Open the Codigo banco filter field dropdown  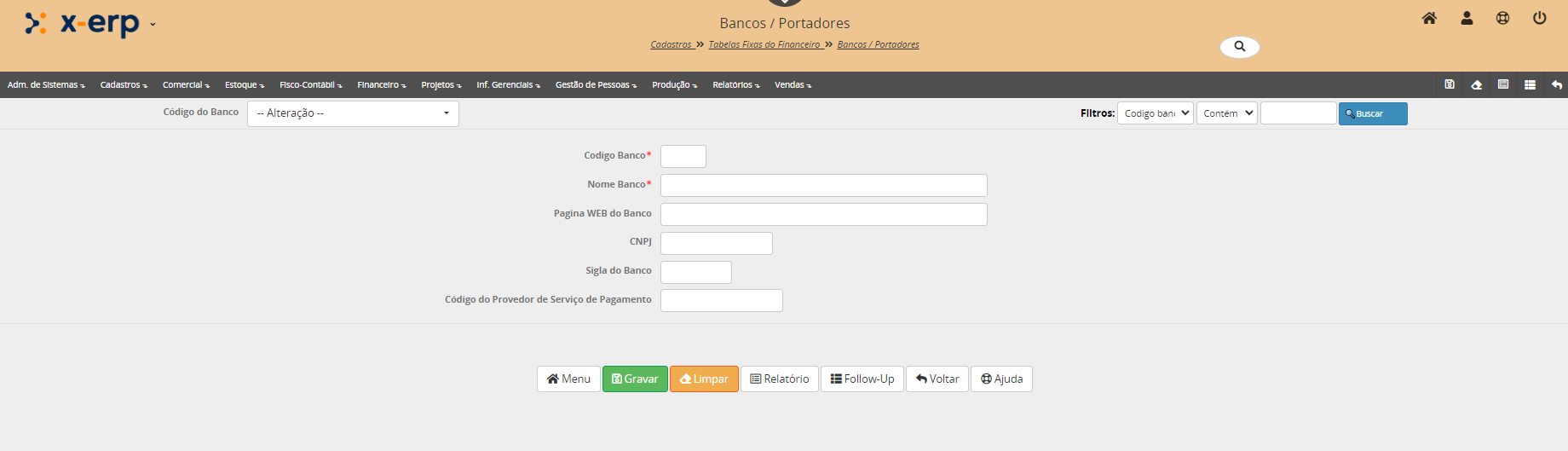1155,113
